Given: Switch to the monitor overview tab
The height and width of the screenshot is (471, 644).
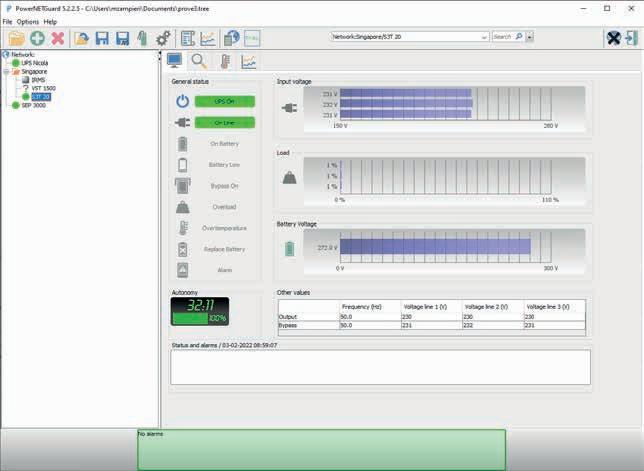Looking at the screenshot, I should pyautogui.click(x=175, y=61).
